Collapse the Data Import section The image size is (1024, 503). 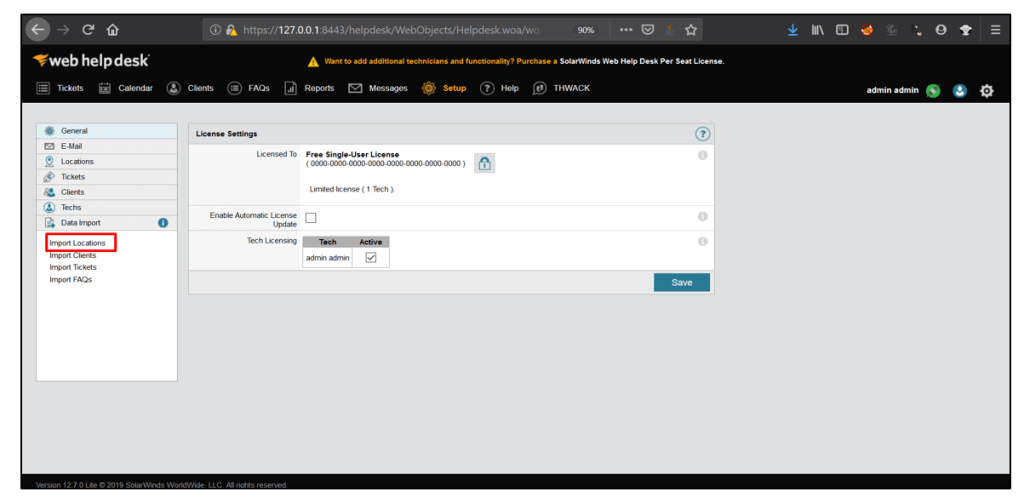pos(107,223)
